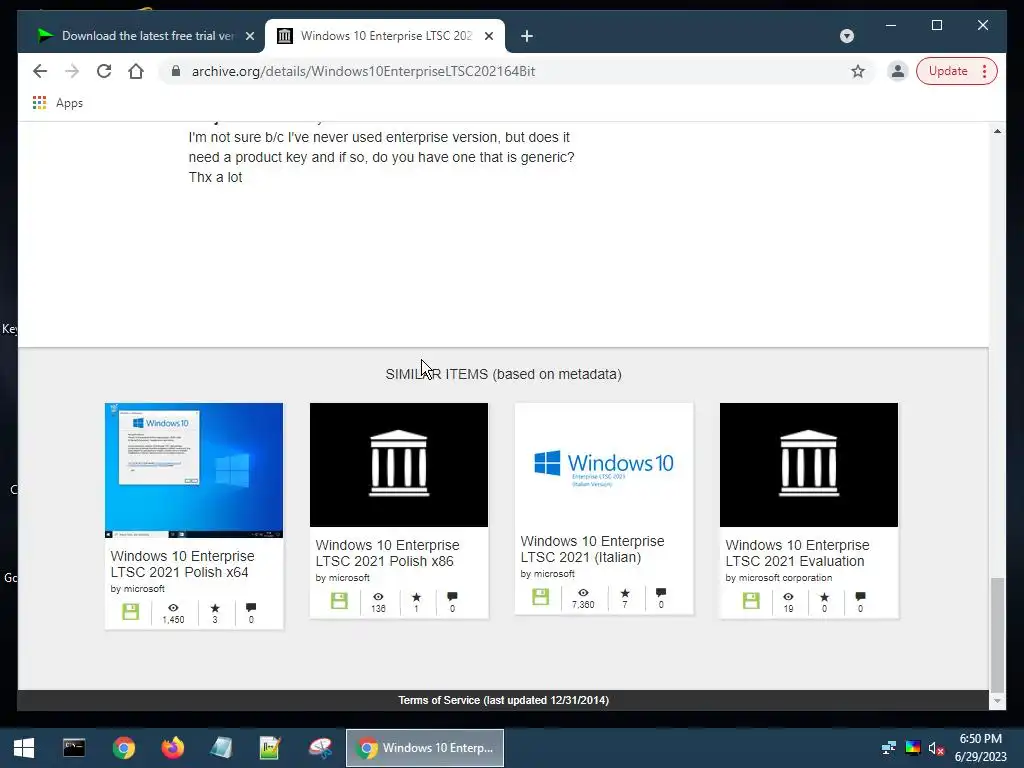Click the muted volume icon in the system tray
Screen dimensions: 1024x768
[x=936, y=748]
